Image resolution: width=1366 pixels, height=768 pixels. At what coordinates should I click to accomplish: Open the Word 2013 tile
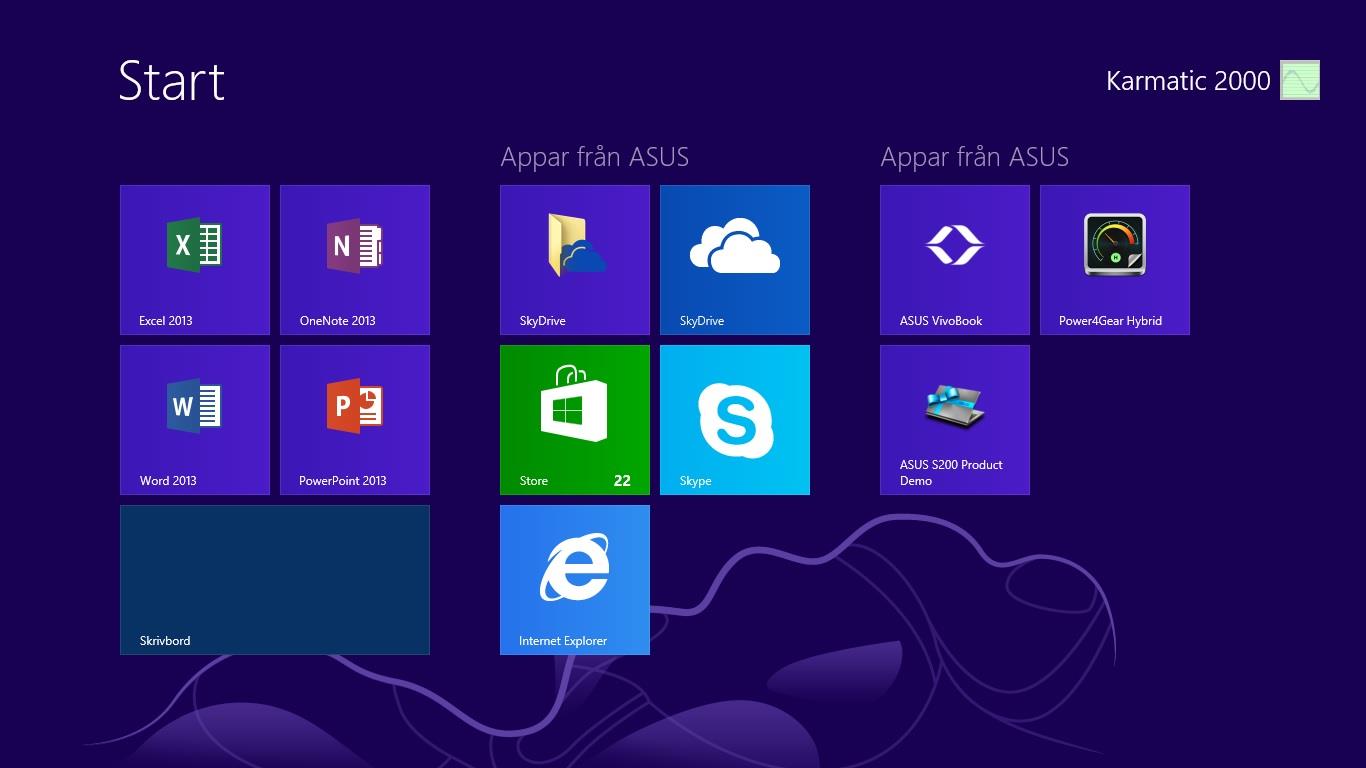click(x=195, y=420)
